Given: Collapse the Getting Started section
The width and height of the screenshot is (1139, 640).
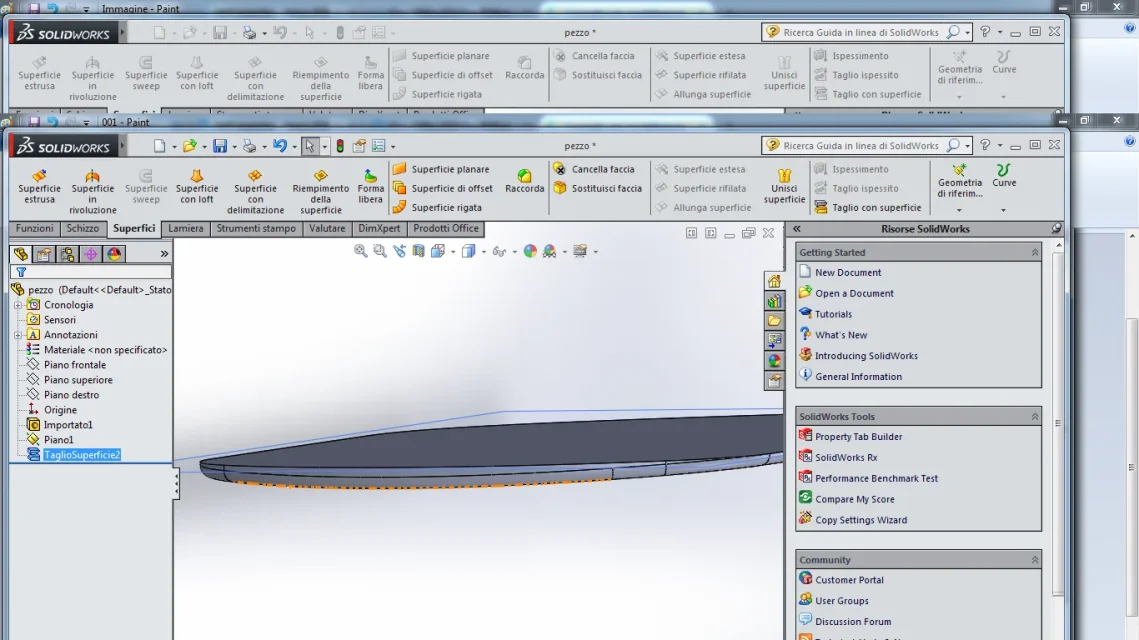Looking at the screenshot, I should click(x=1034, y=252).
